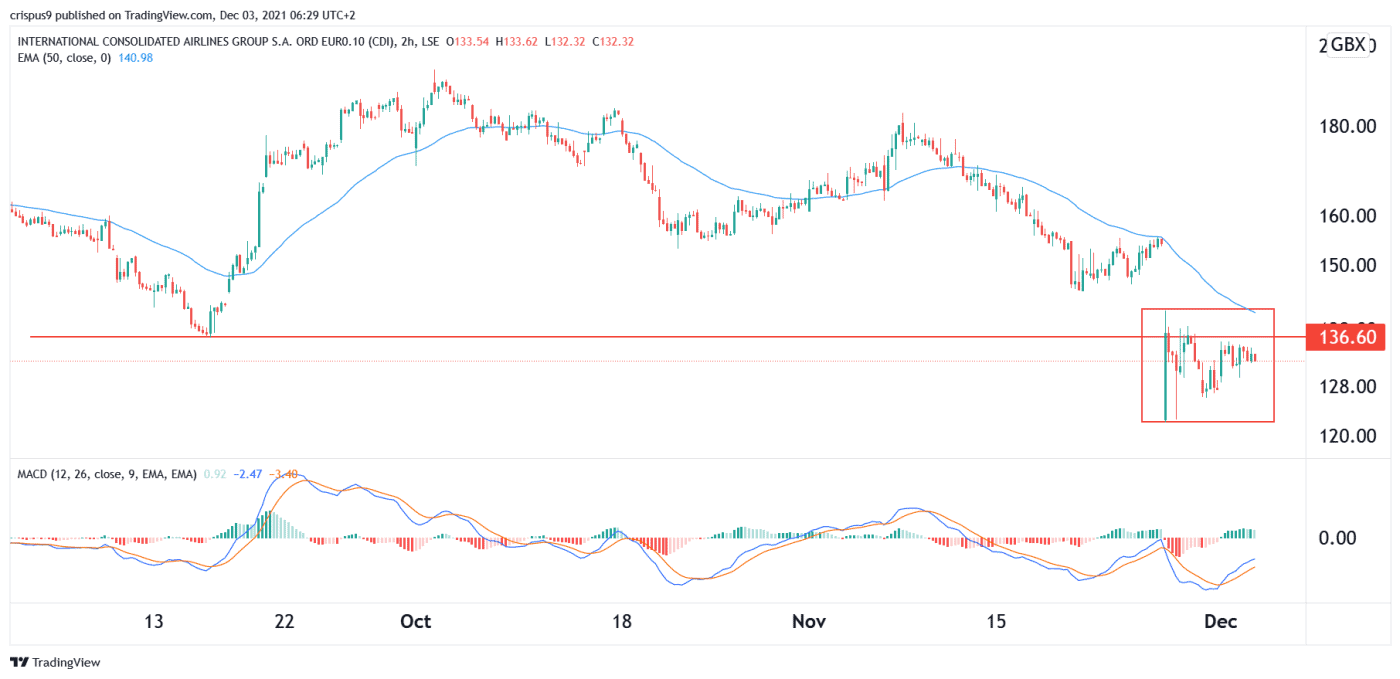Image resolution: width=1400 pixels, height=679 pixels.
Task: Select the Dec label on the time axis
Action: pos(1222,621)
